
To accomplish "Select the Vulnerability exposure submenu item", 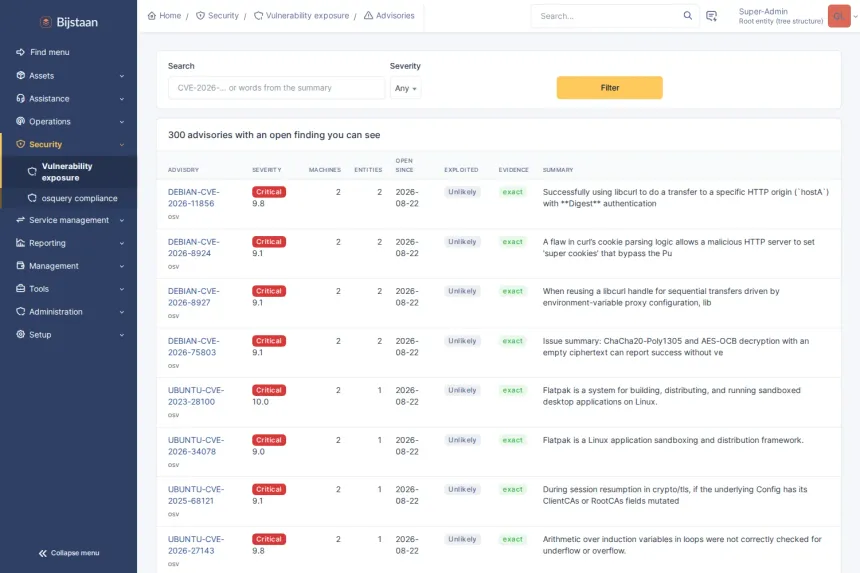I will 69,172.
